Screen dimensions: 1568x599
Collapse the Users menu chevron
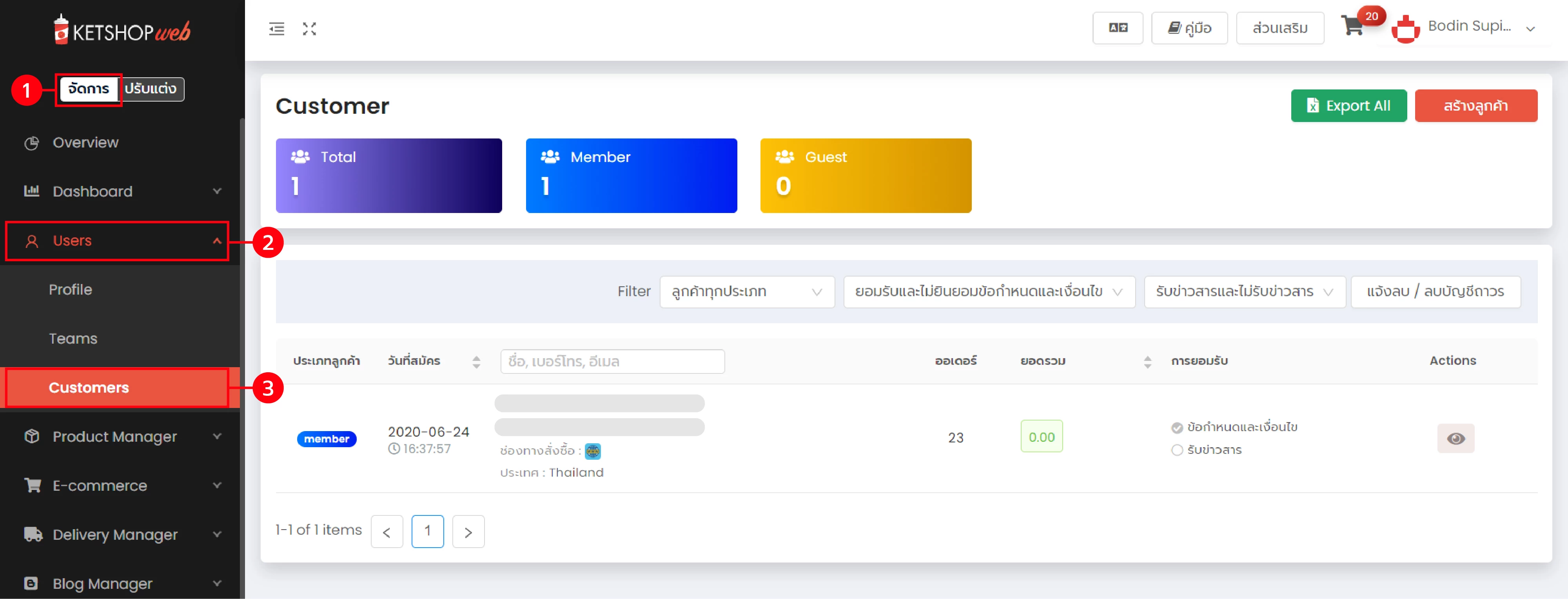pos(217,241)
